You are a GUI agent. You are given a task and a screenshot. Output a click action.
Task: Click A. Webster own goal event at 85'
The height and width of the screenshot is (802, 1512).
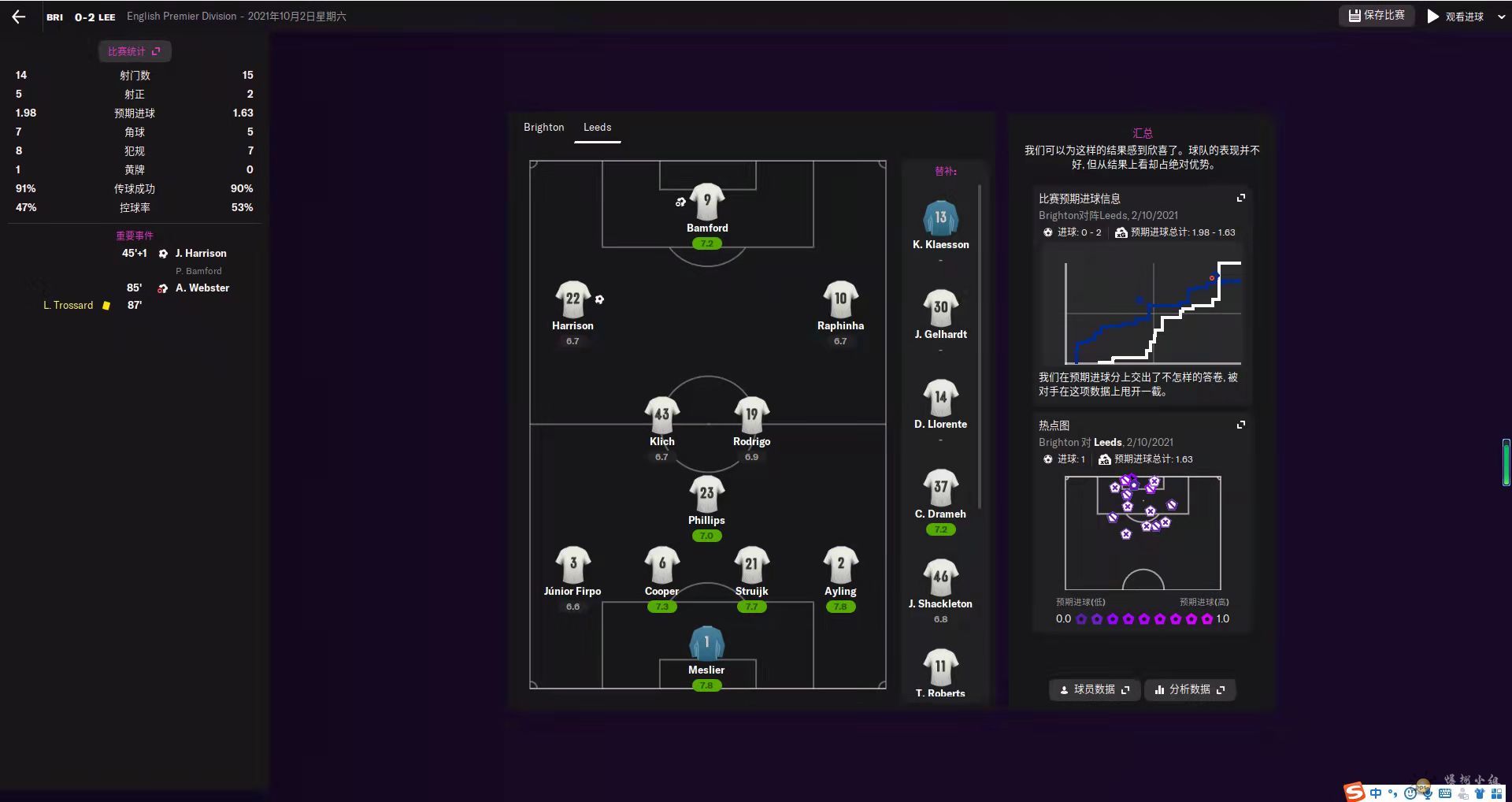click(x=178, y=288)
